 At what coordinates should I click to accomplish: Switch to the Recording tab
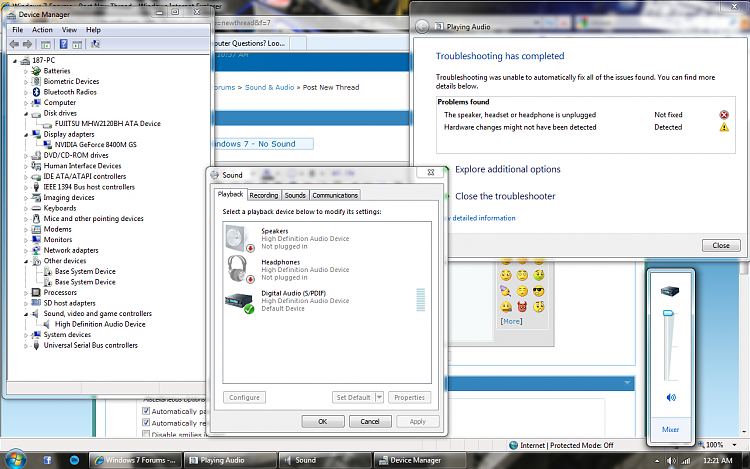pyautogui.click(x=264, y=196)
